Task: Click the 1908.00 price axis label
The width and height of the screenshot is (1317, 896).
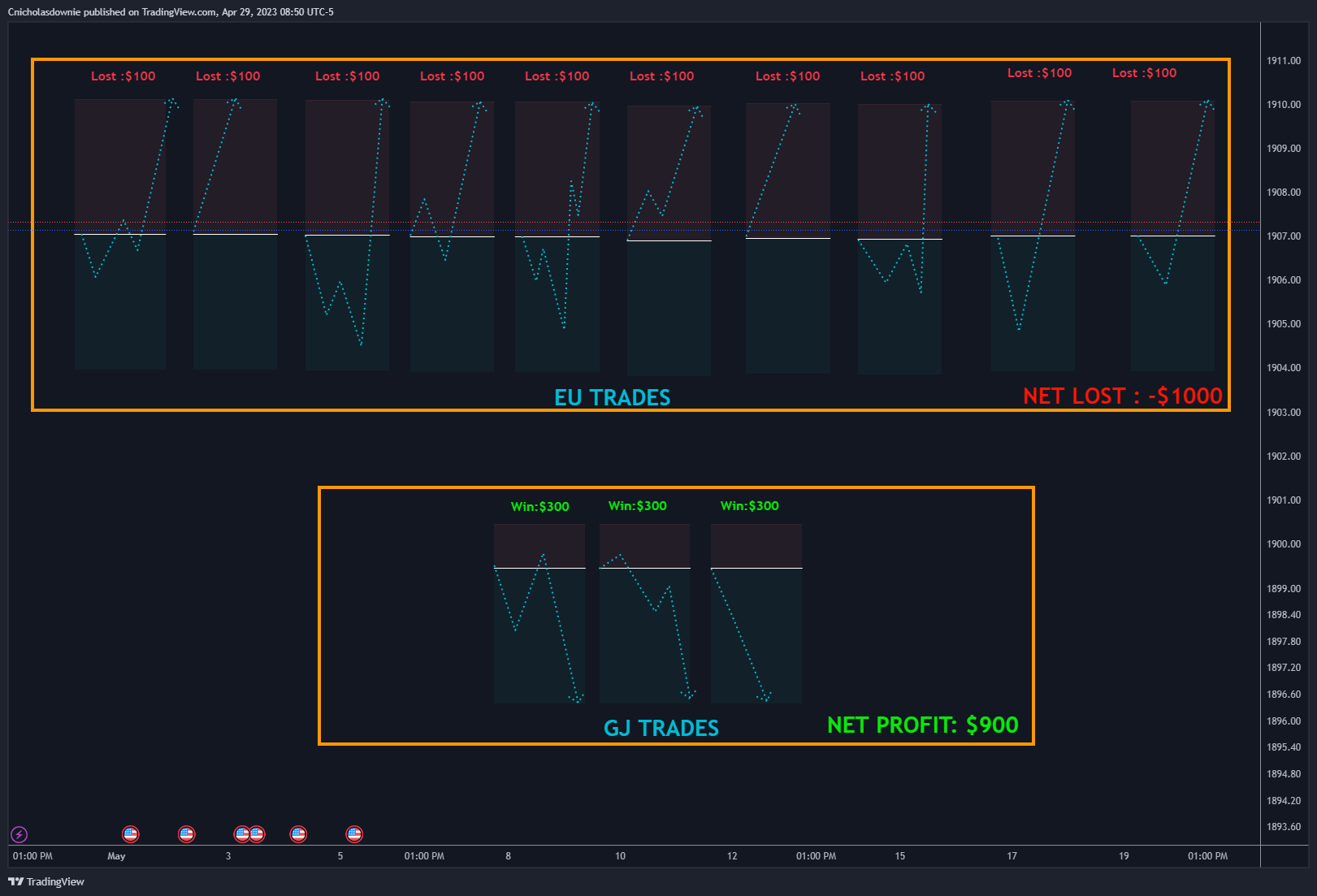Action: pyautogui.click(x=1284, y=193)
